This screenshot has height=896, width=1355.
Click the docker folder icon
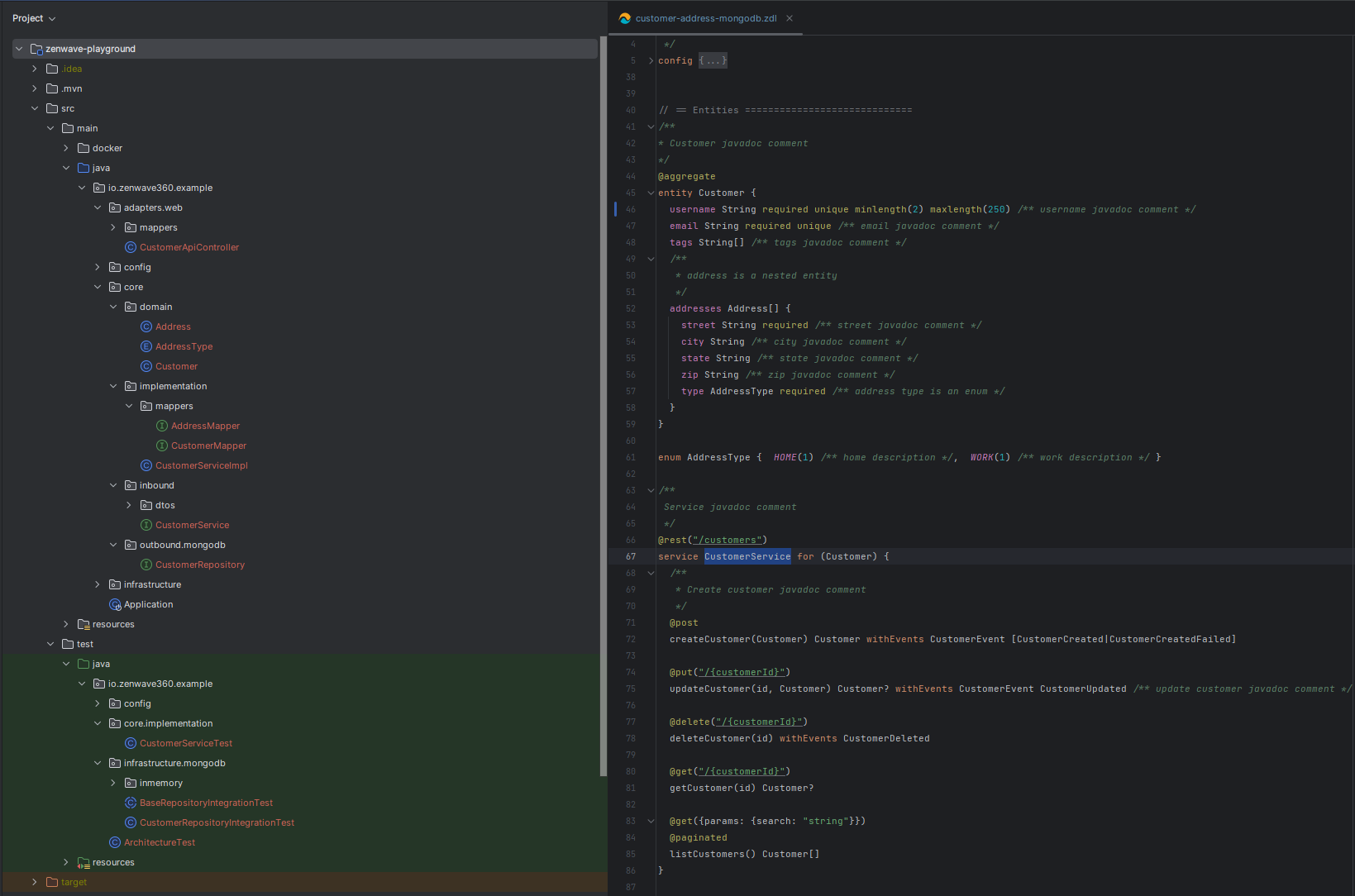[83, 148]
